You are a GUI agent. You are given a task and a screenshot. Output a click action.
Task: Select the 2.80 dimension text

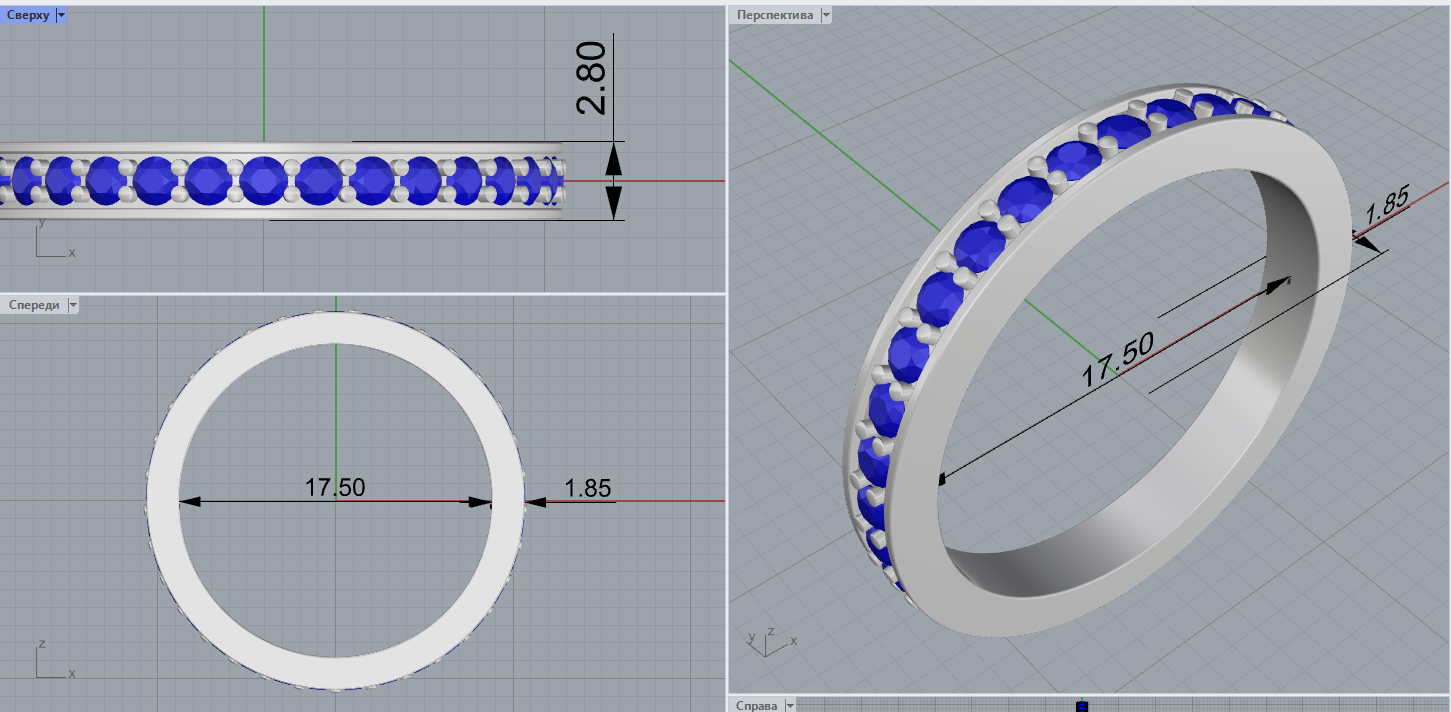tap(591, 78)
